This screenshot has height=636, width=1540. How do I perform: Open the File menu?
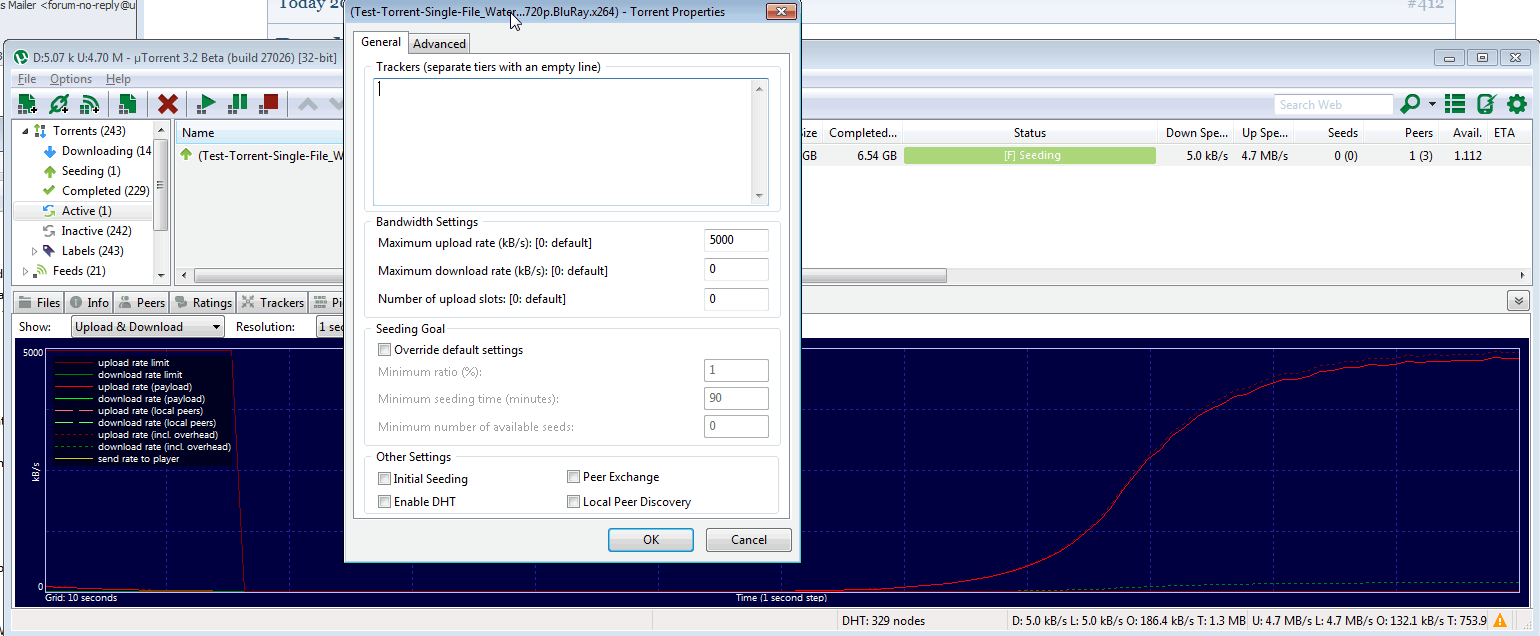[x=27, y=79]
